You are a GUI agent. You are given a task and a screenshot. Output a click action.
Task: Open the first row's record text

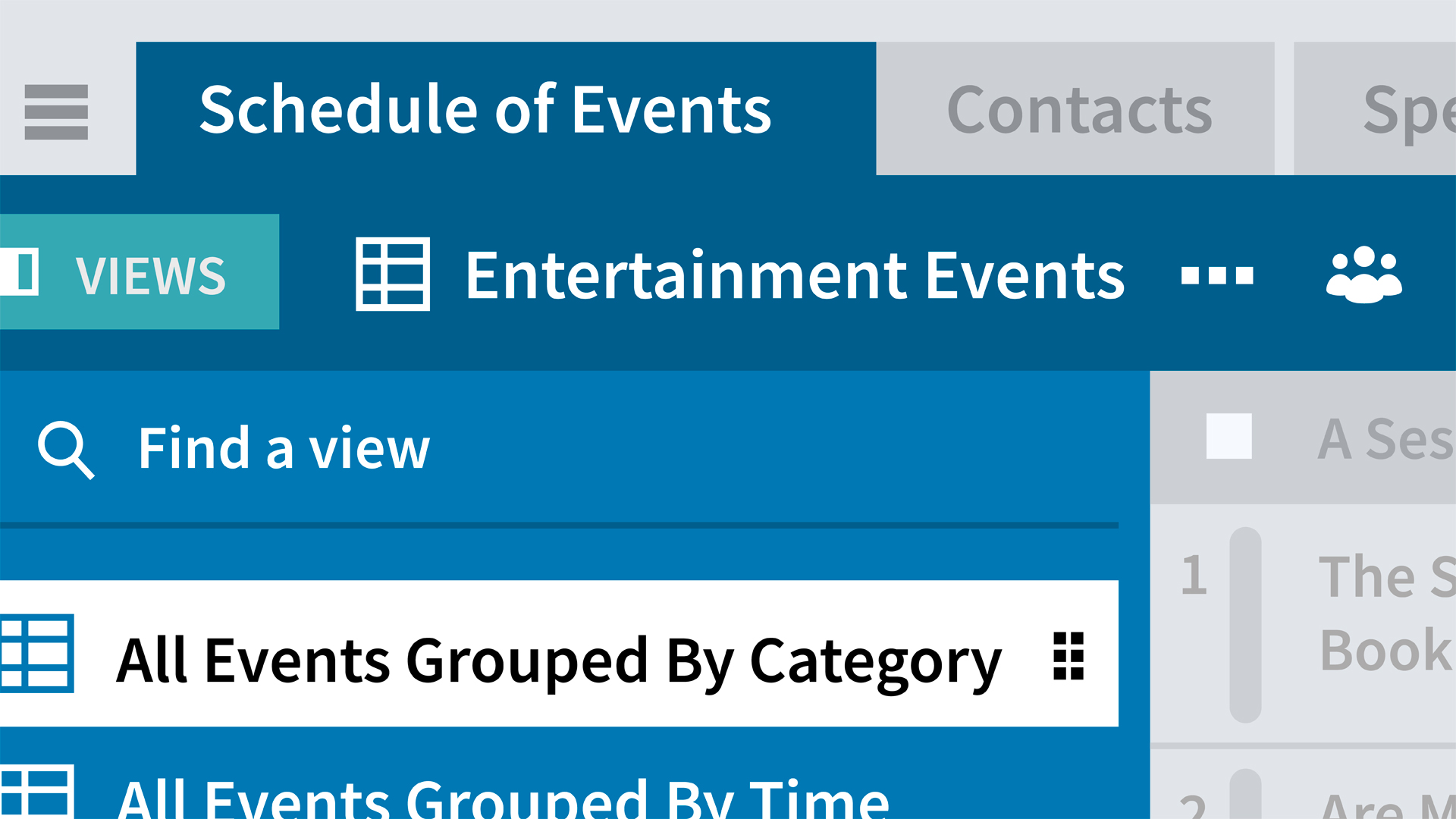1387,613
